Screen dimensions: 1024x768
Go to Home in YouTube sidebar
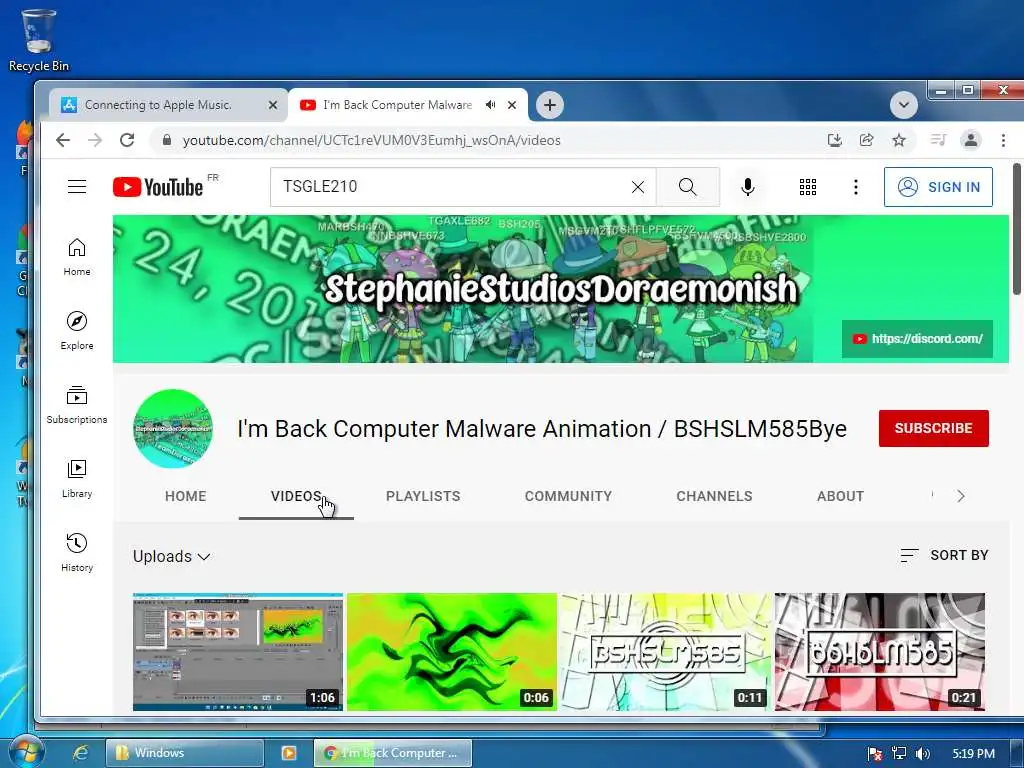[77, 257]
